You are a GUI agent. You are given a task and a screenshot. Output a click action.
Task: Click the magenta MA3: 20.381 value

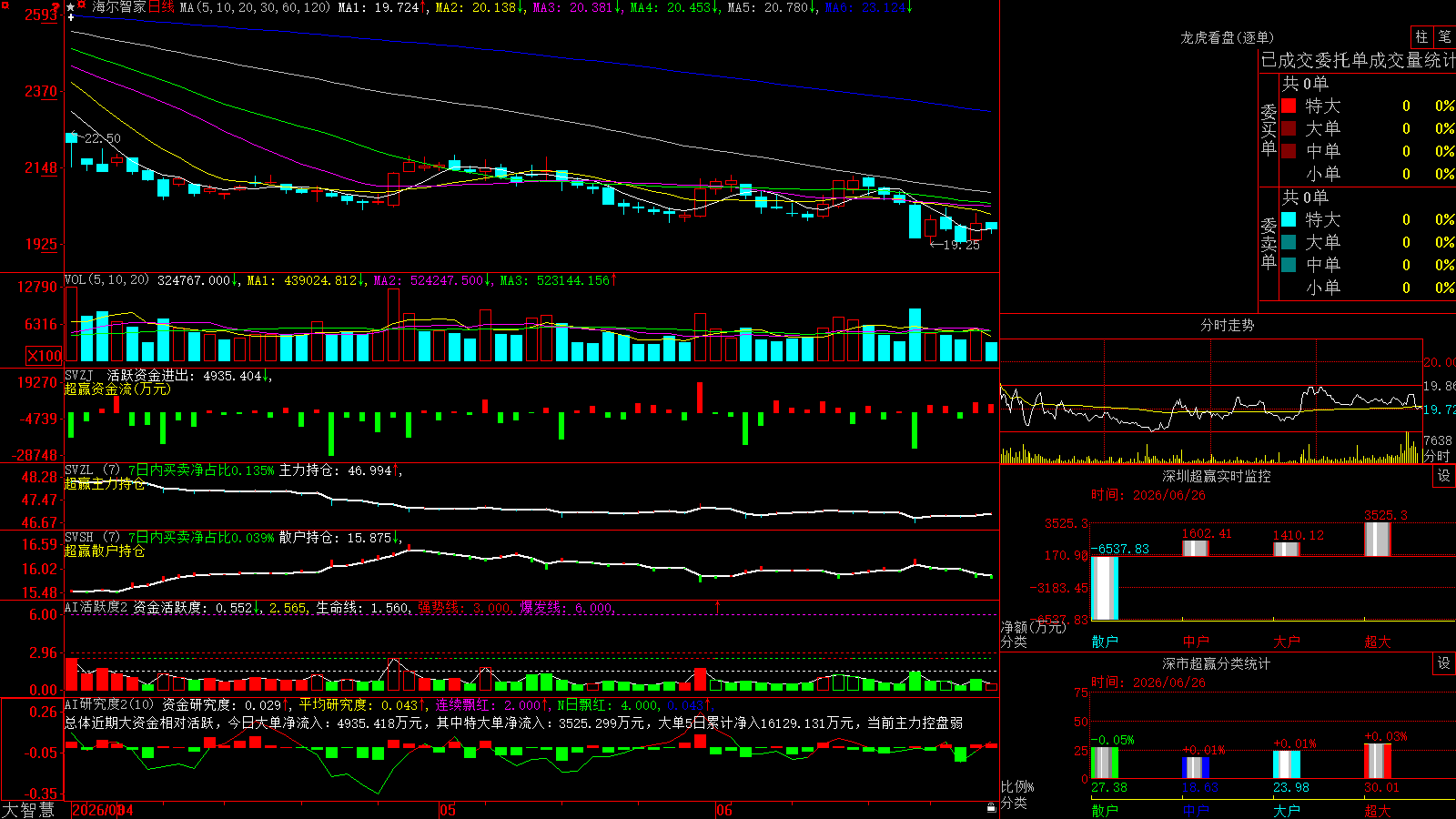pos(573,7)
